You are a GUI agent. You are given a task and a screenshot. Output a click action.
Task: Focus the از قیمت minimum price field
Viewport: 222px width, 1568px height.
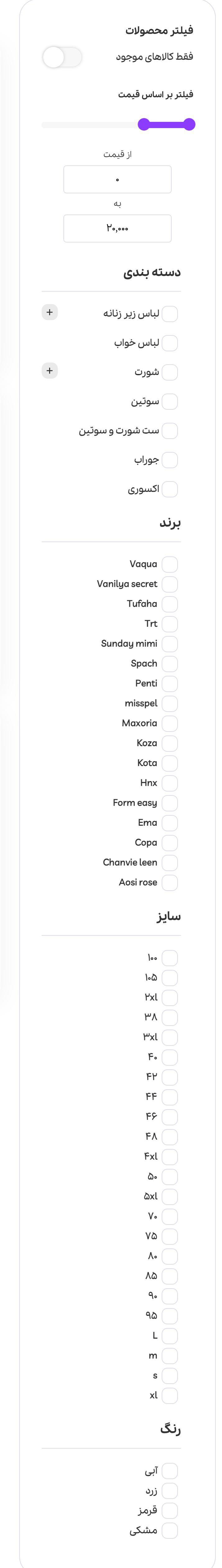click(x=118, y=180)
